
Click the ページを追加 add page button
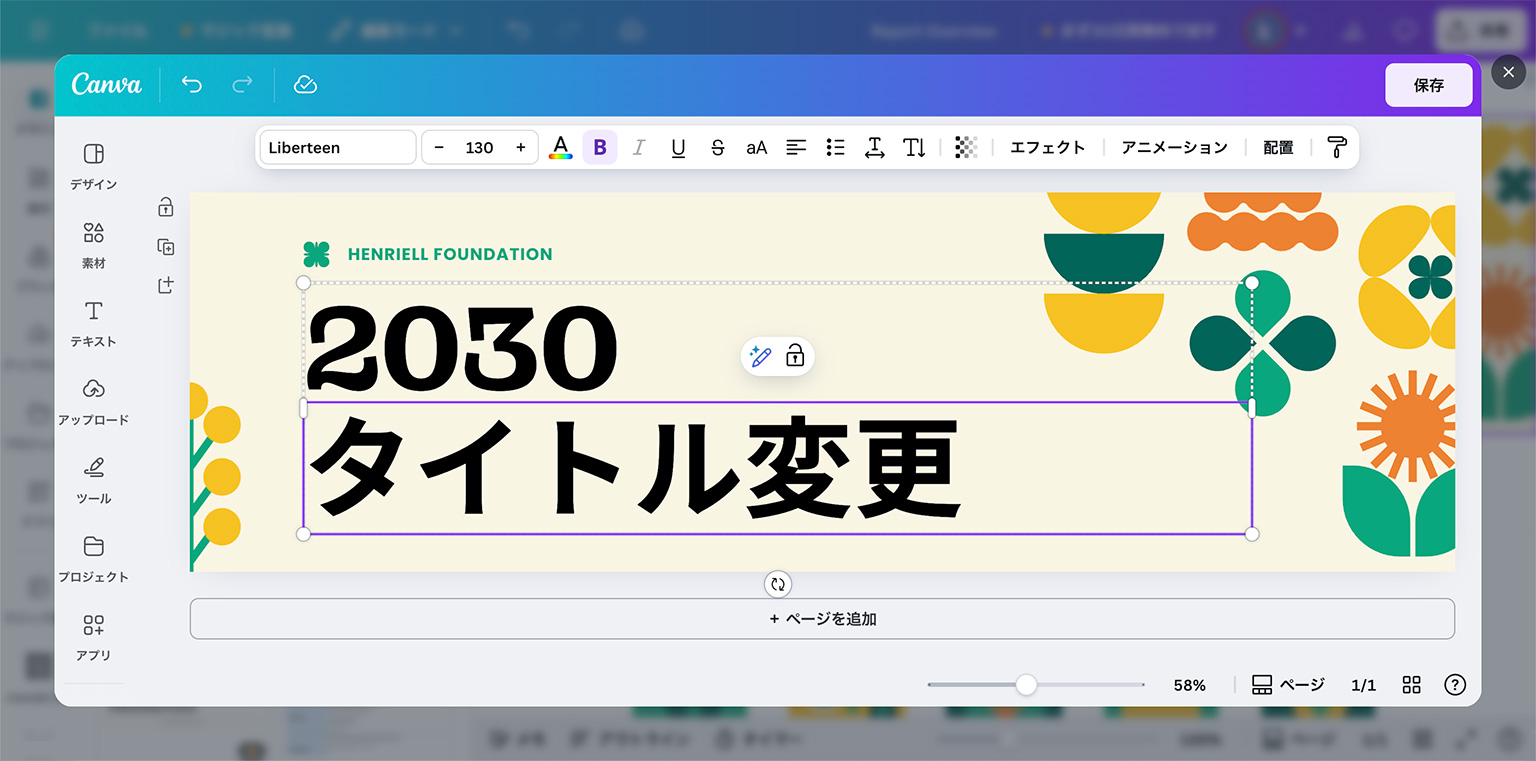tap(822, 619)
